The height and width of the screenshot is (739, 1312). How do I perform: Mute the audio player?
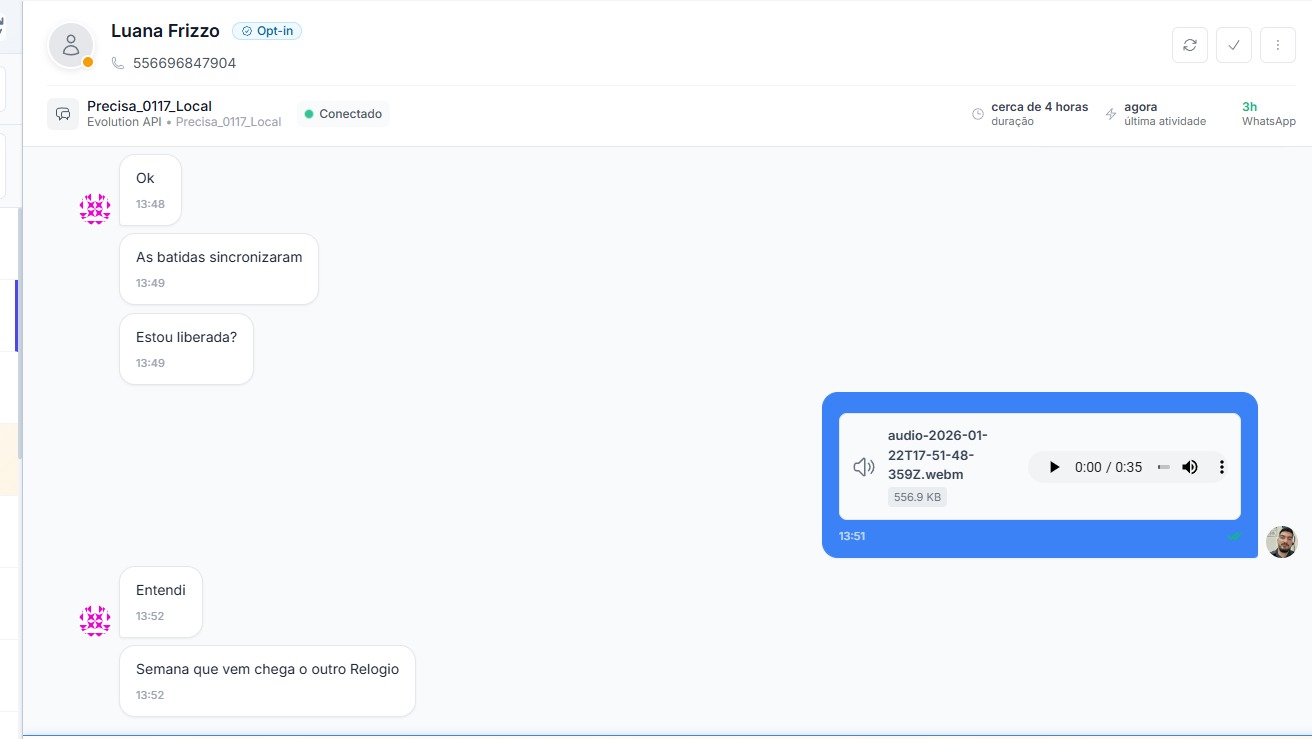[x=1190, y=467]
